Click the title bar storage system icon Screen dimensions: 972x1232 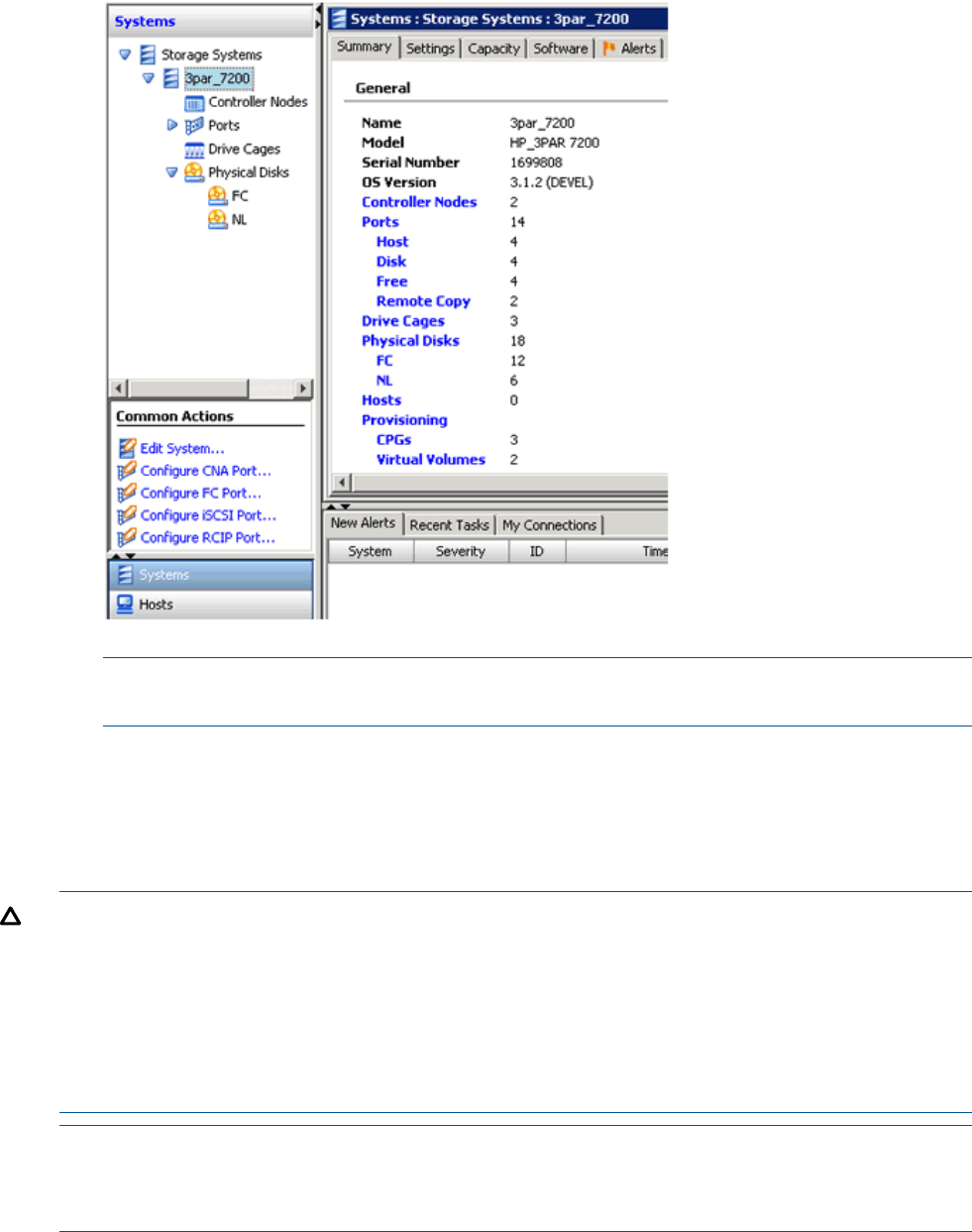pyautogui.click(x=339, y=18)
